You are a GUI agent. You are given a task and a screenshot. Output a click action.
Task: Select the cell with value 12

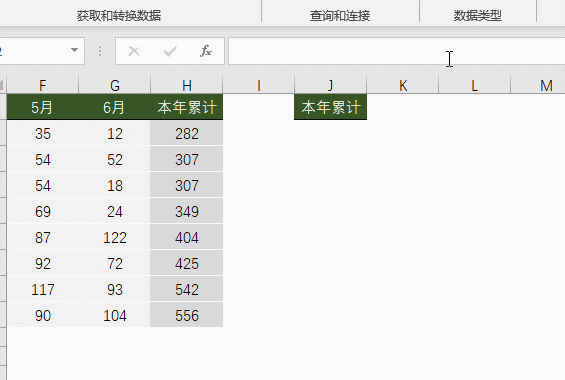[115, 134]
